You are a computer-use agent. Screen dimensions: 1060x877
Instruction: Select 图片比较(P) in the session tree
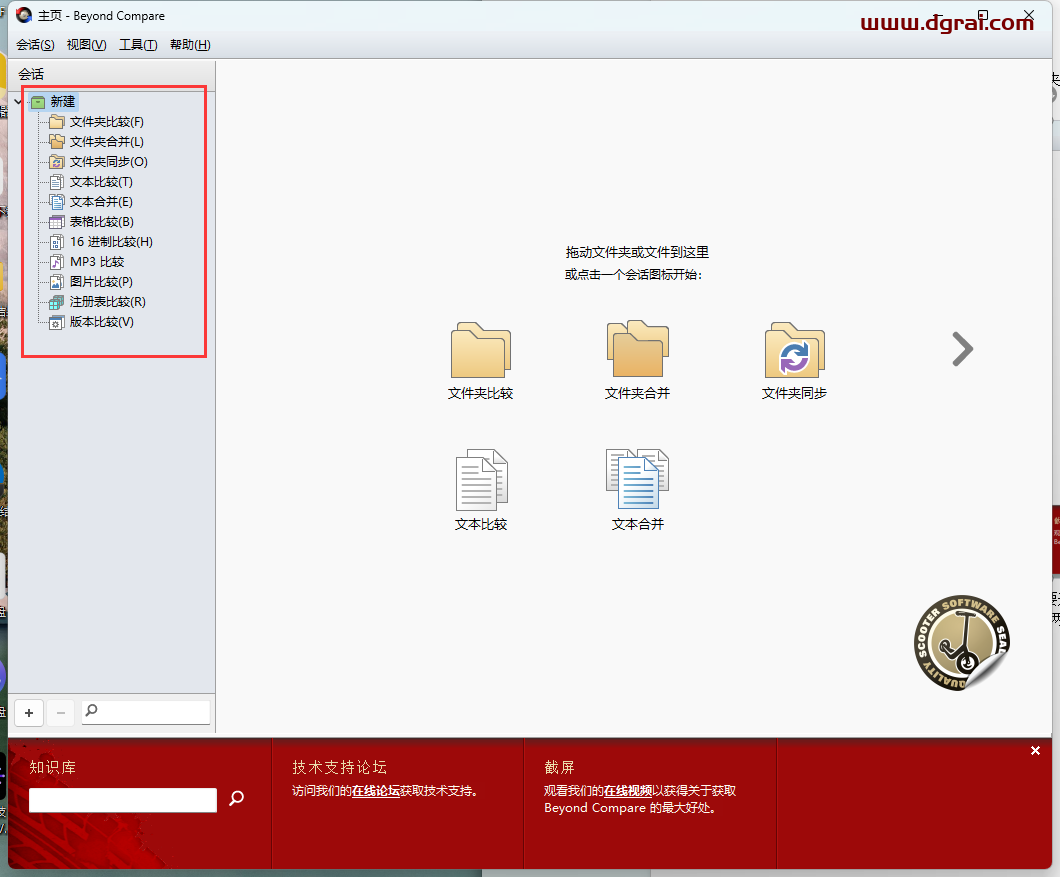point(101,281)
